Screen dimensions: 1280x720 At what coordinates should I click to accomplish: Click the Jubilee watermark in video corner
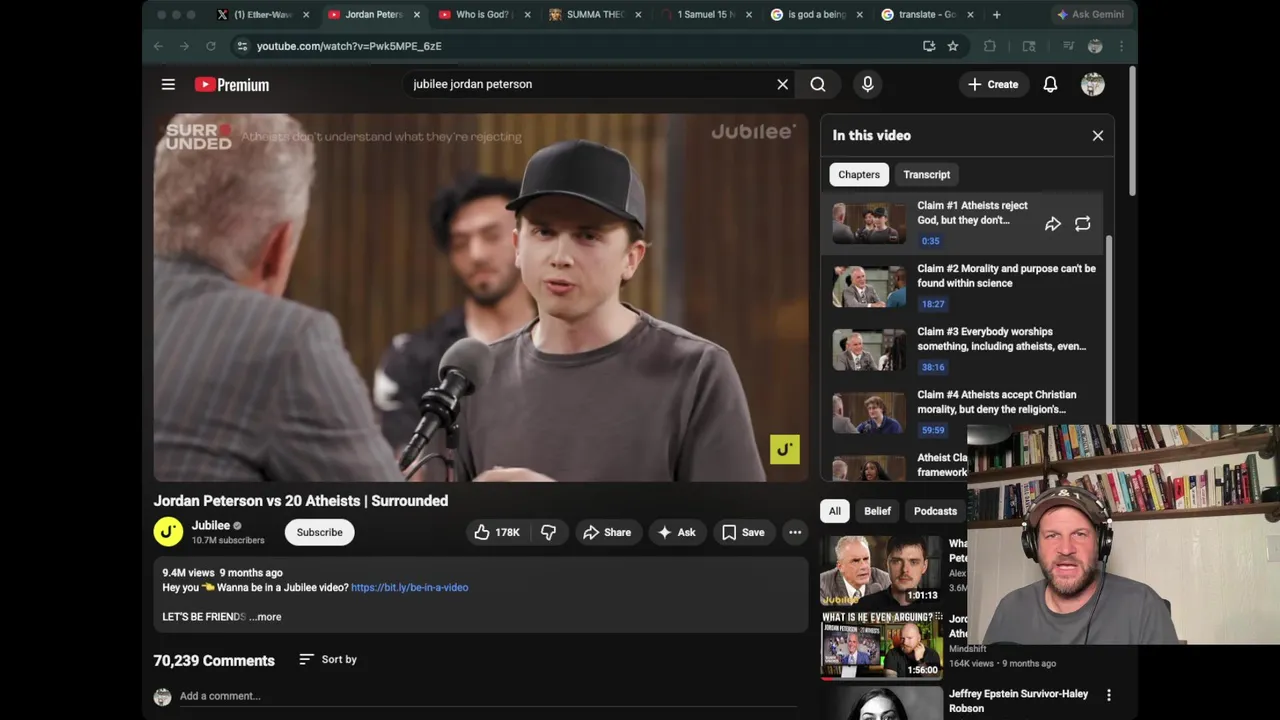point(785,450)
